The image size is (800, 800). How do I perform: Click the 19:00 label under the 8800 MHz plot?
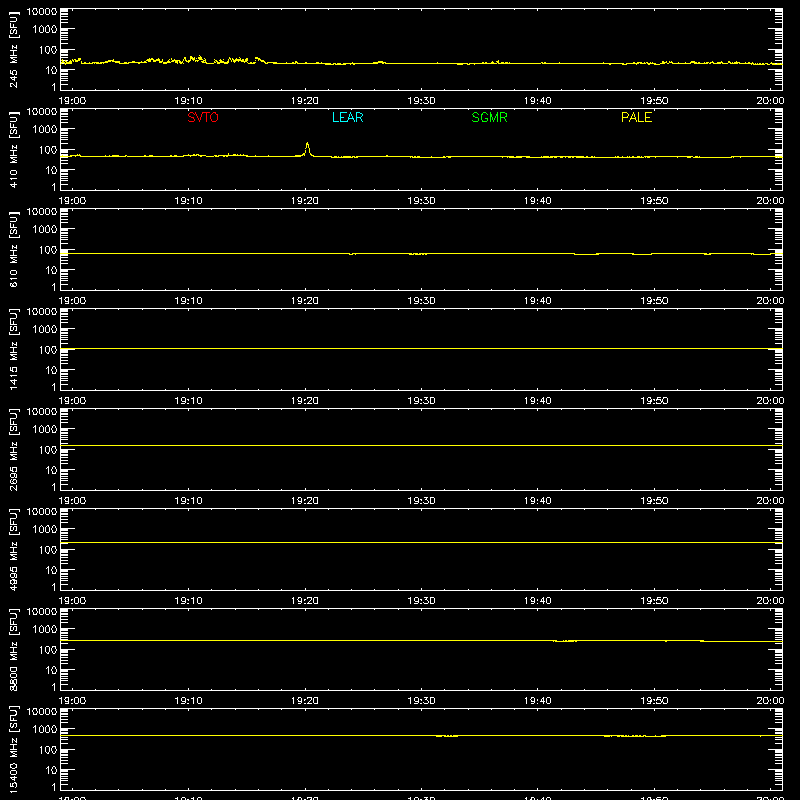[72, 701]
